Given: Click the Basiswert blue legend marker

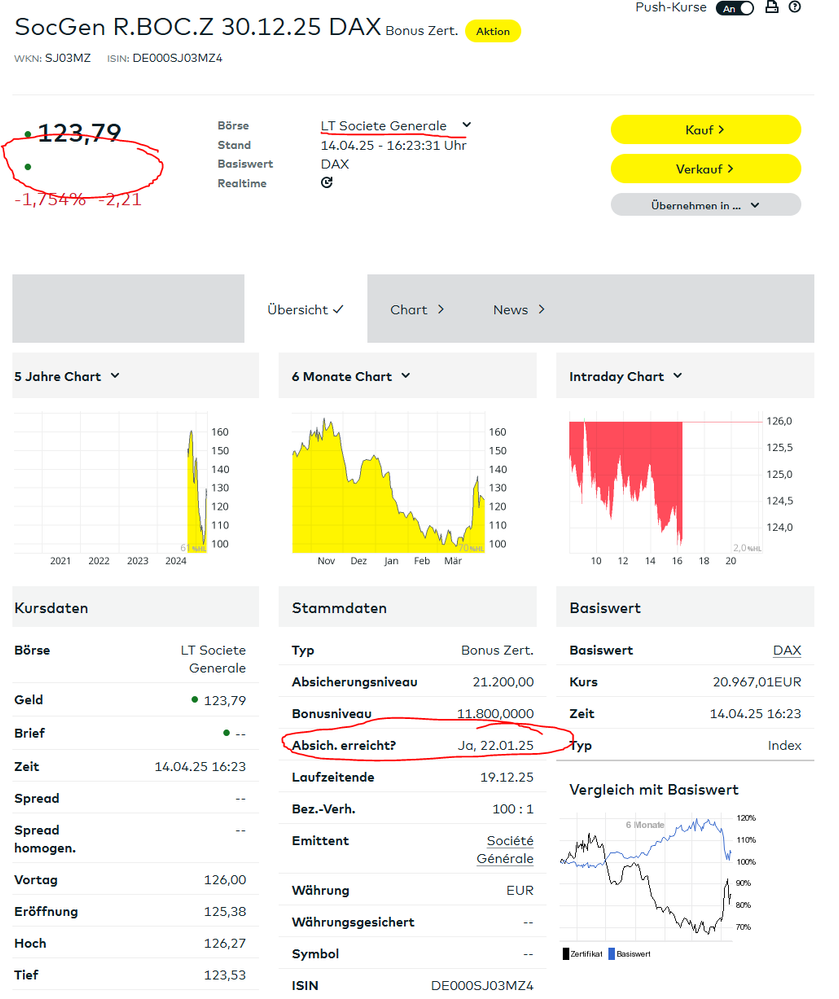Looking at the screenshot, I should 612,954.
